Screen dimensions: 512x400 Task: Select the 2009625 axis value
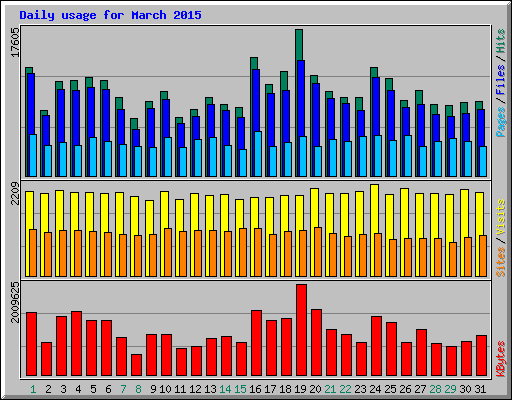(15, 302)
